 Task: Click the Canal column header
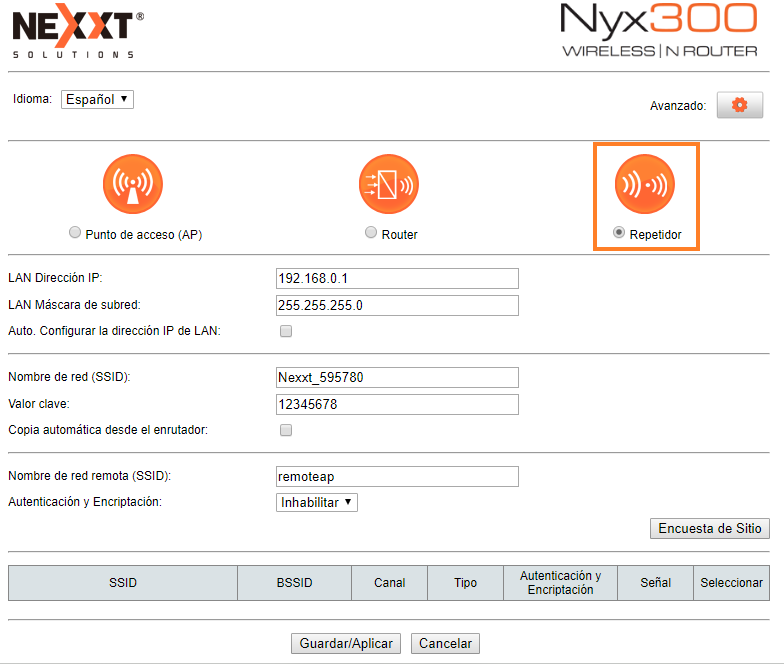click(390, 583)
